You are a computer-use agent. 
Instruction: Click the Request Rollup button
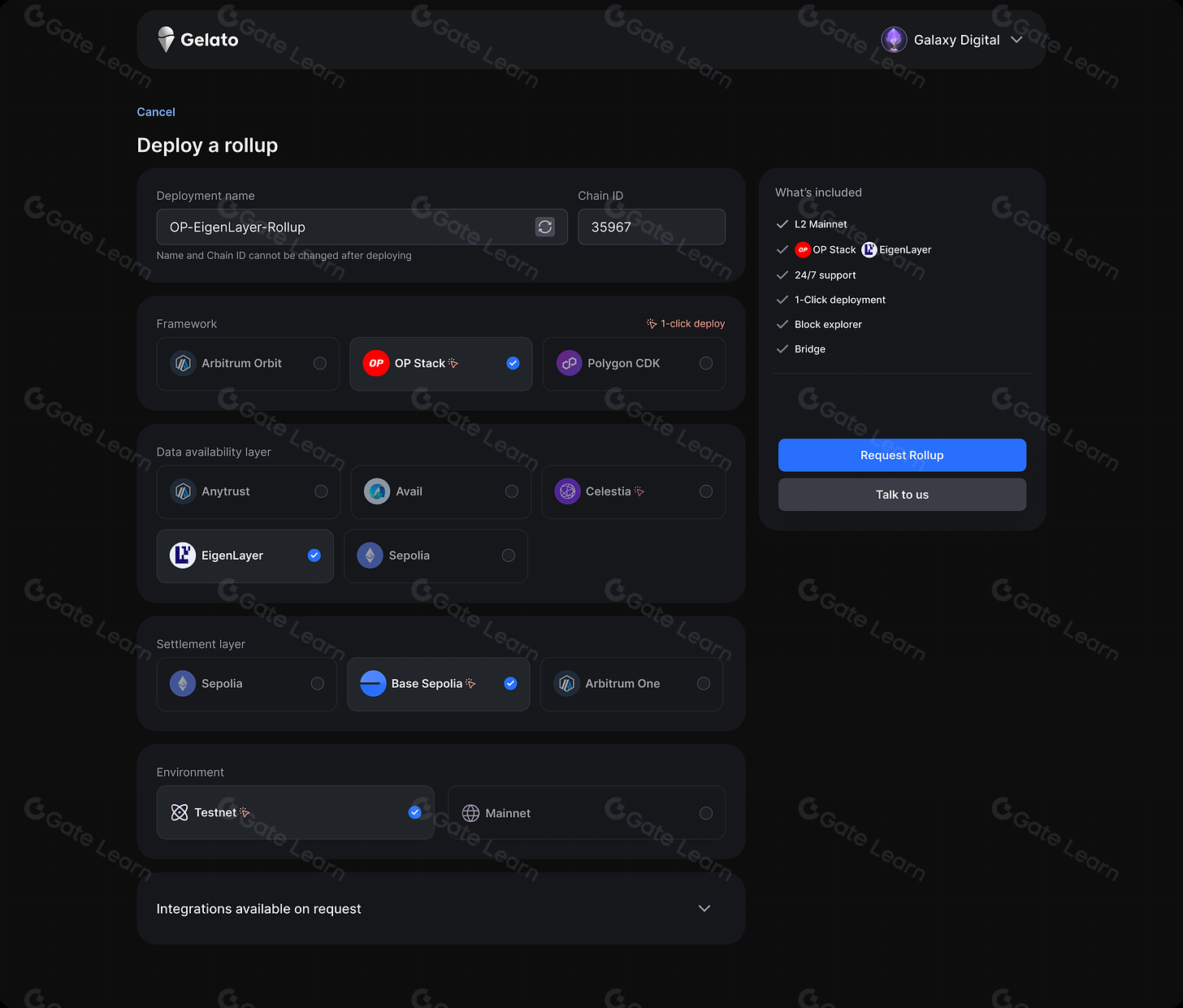[902, 455]
